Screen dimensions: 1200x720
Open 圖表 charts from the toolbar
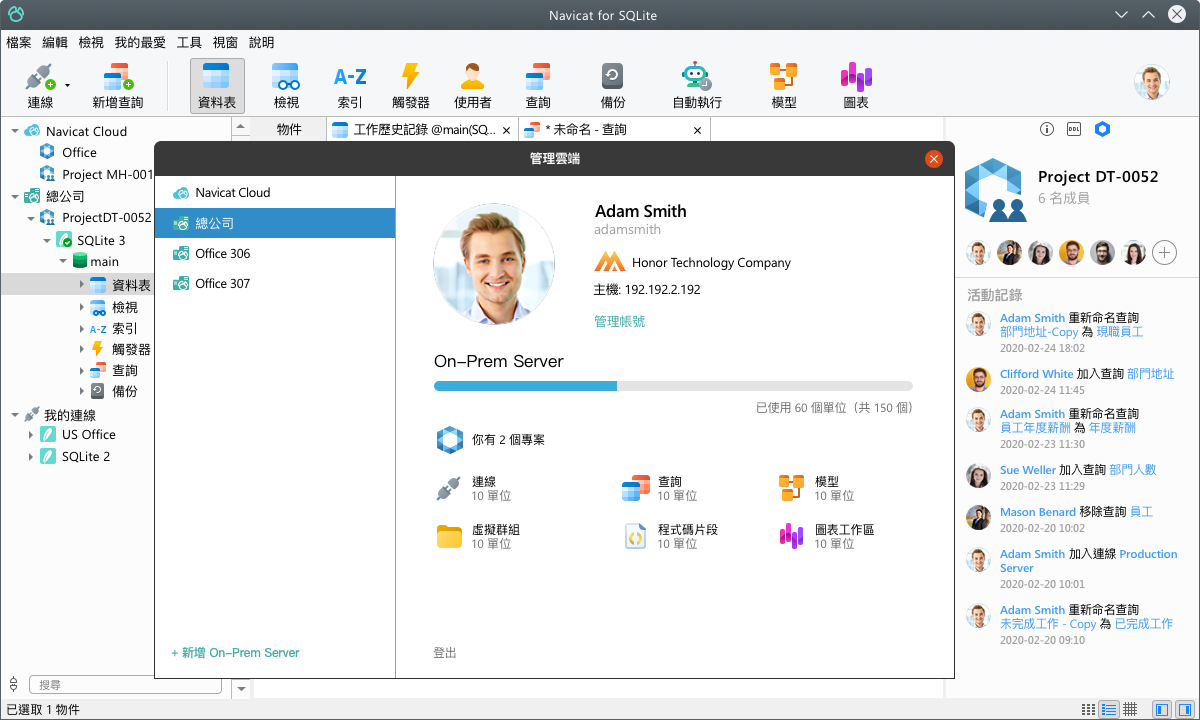pyautogui.click(x=856, y=85)
